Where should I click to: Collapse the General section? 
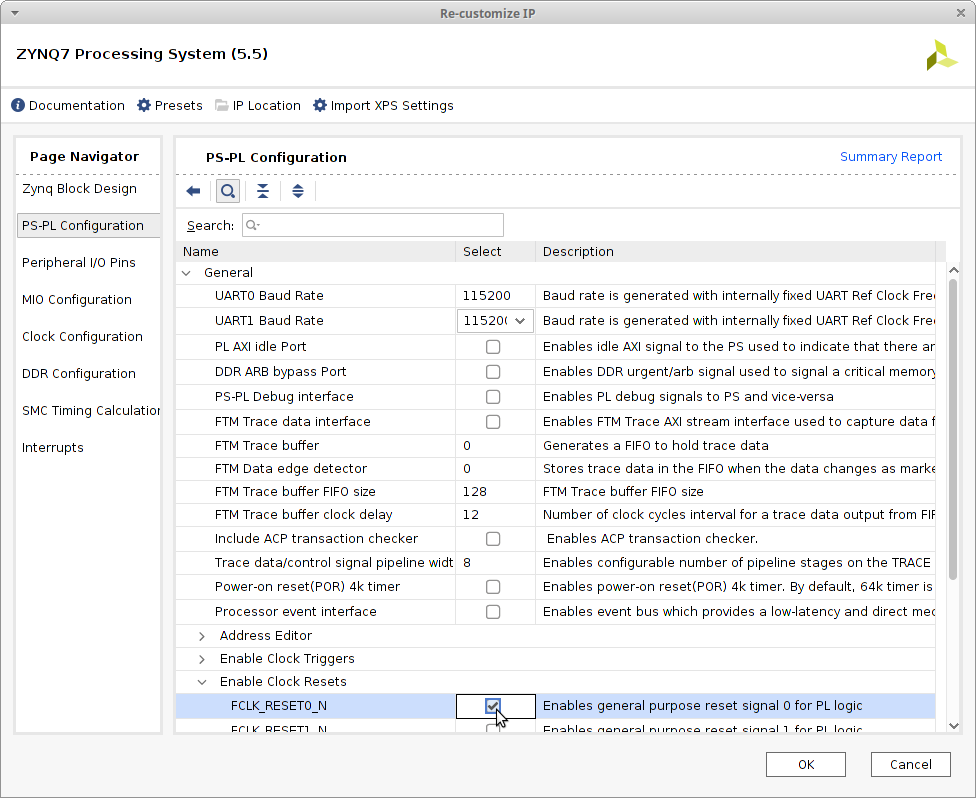tap(186, 273)
